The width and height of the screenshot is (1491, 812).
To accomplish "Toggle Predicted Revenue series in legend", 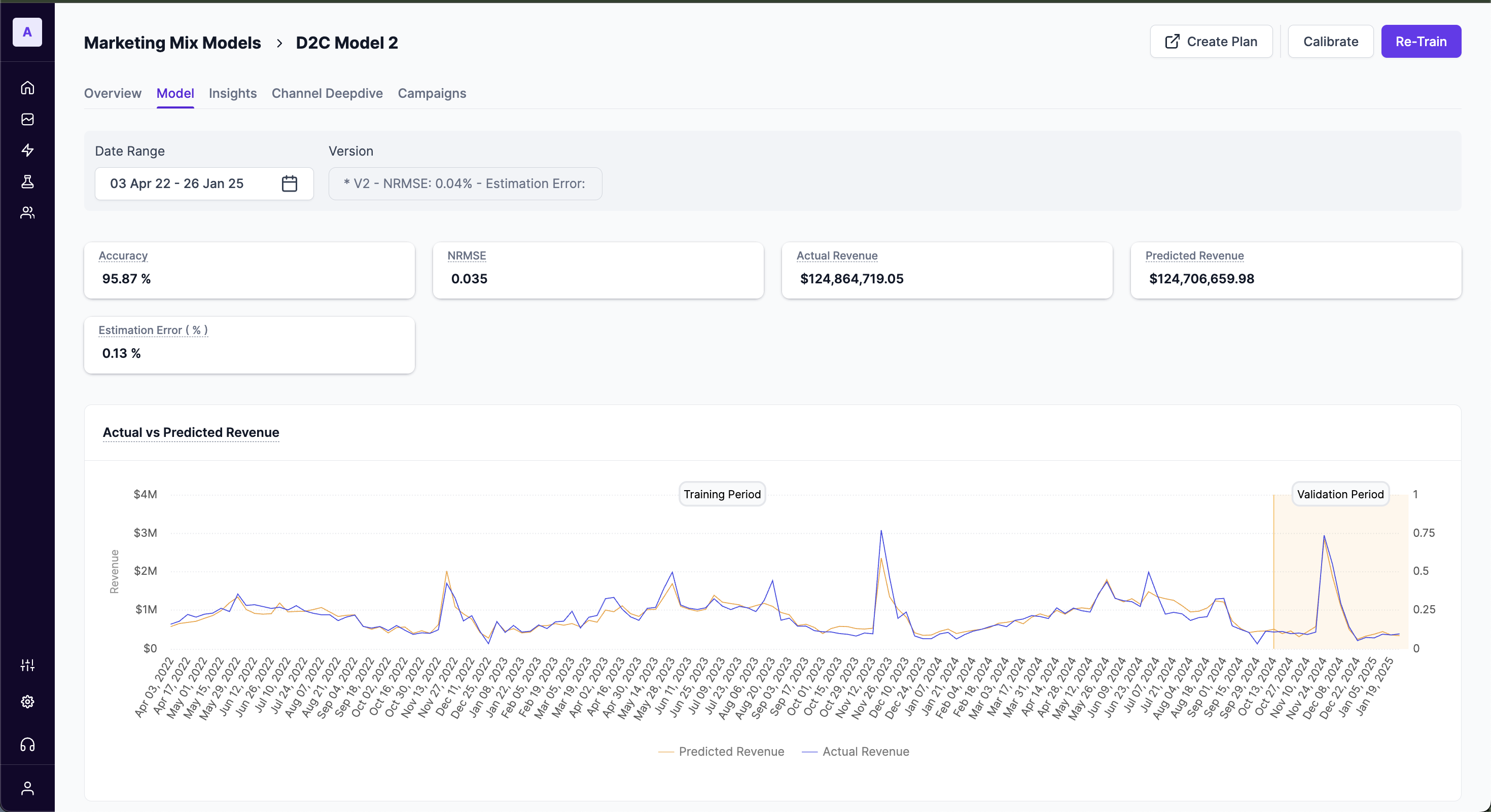I will pos(721,751).
